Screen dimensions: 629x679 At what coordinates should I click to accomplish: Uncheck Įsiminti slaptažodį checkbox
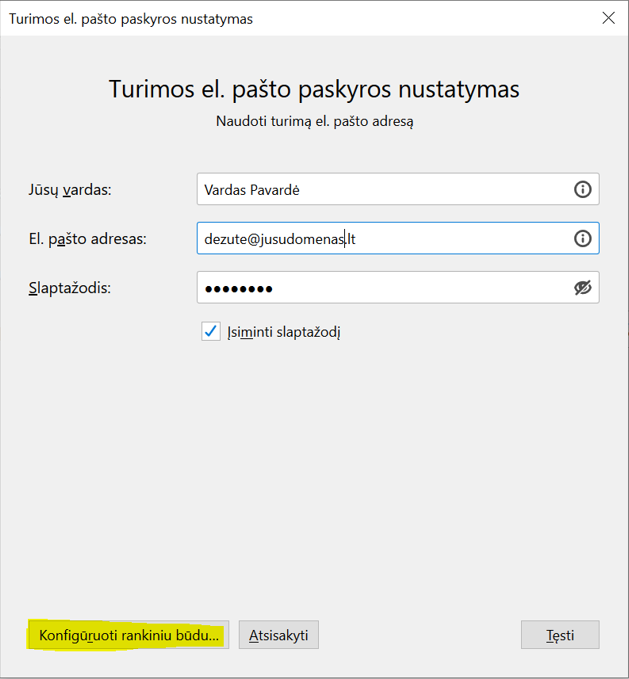click(x=211, y=332)
